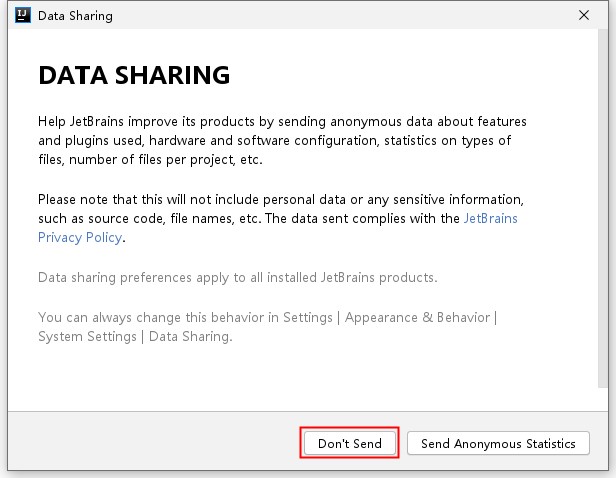
Task: Click 'such as source code, file names' text
Action: tap(149, 218)
